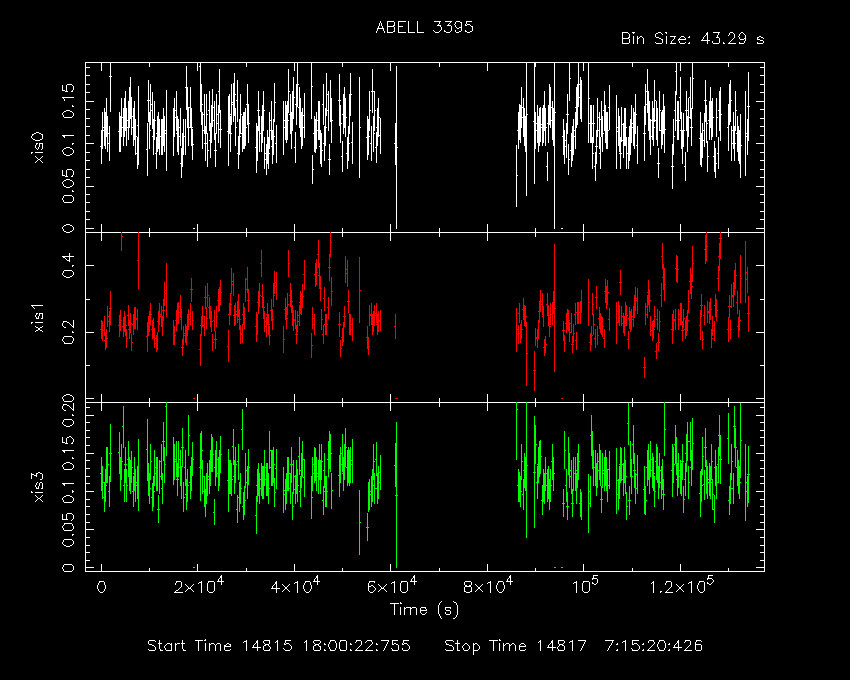This screenshot has height=680, width=850.
Task: Click the 0.20 tick label in the xis3 panel
Action: [x=68, y=410]
